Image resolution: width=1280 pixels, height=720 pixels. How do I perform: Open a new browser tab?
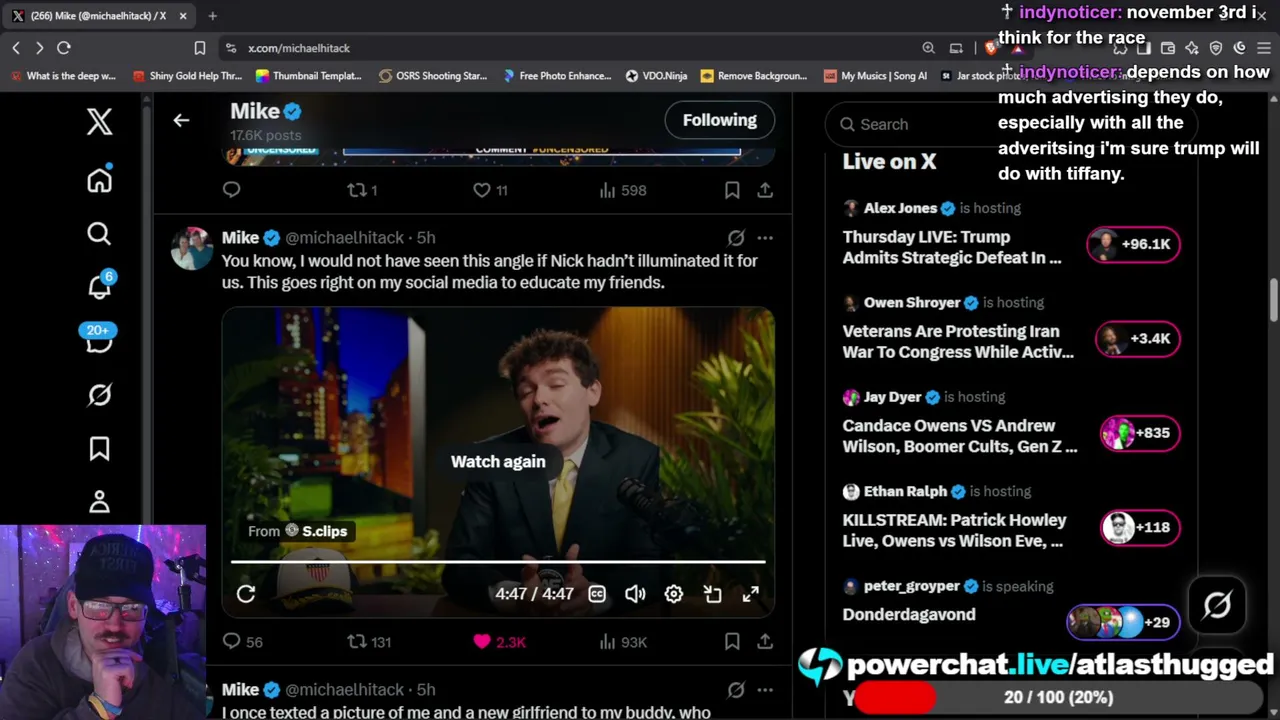(x=213, y=16)
